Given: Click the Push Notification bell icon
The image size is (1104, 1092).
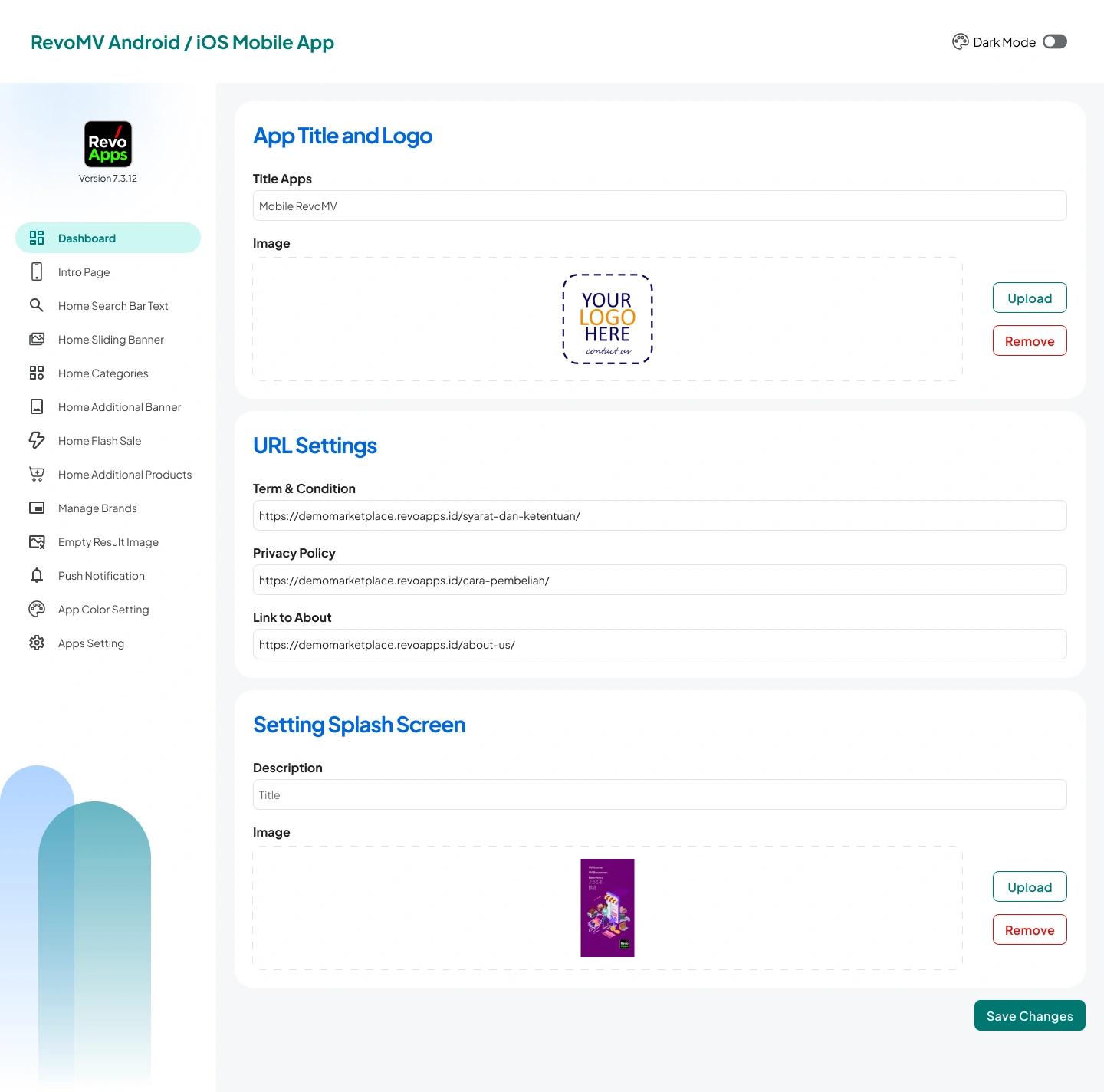Looking at the screenshot, I should pyautogui.click(x=37, y=575).
